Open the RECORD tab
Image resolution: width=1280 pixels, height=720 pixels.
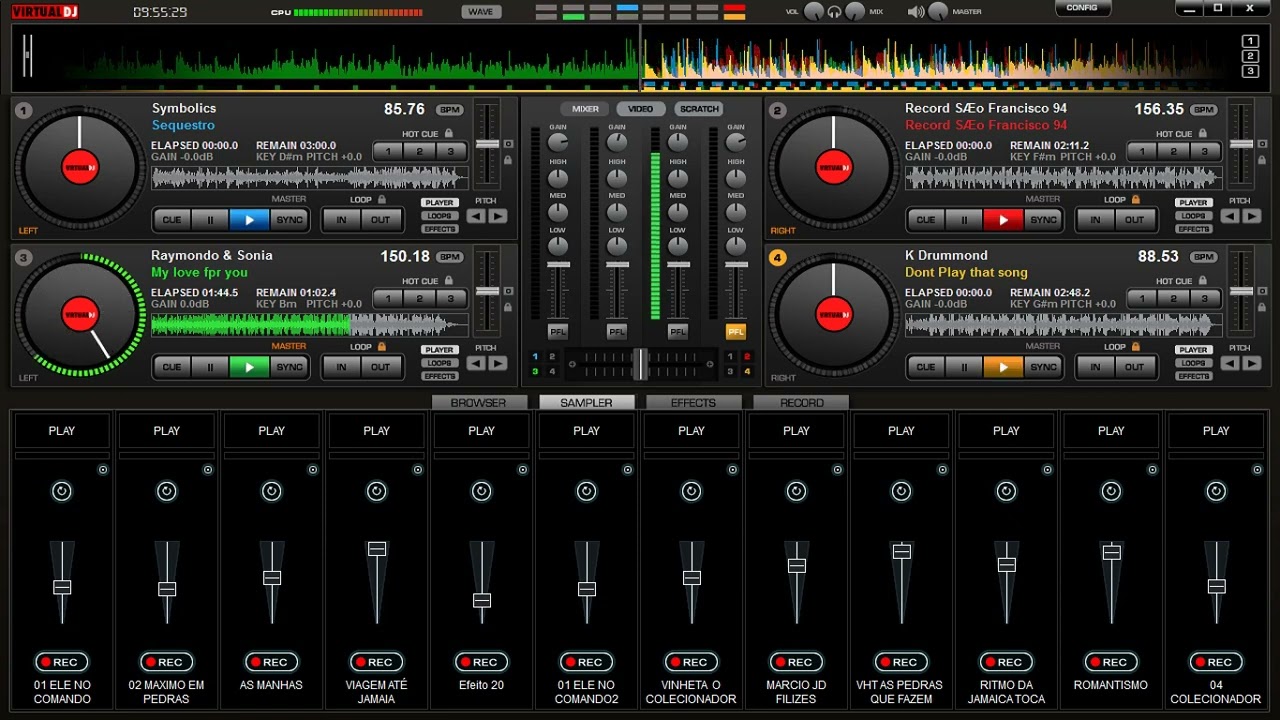801,402
